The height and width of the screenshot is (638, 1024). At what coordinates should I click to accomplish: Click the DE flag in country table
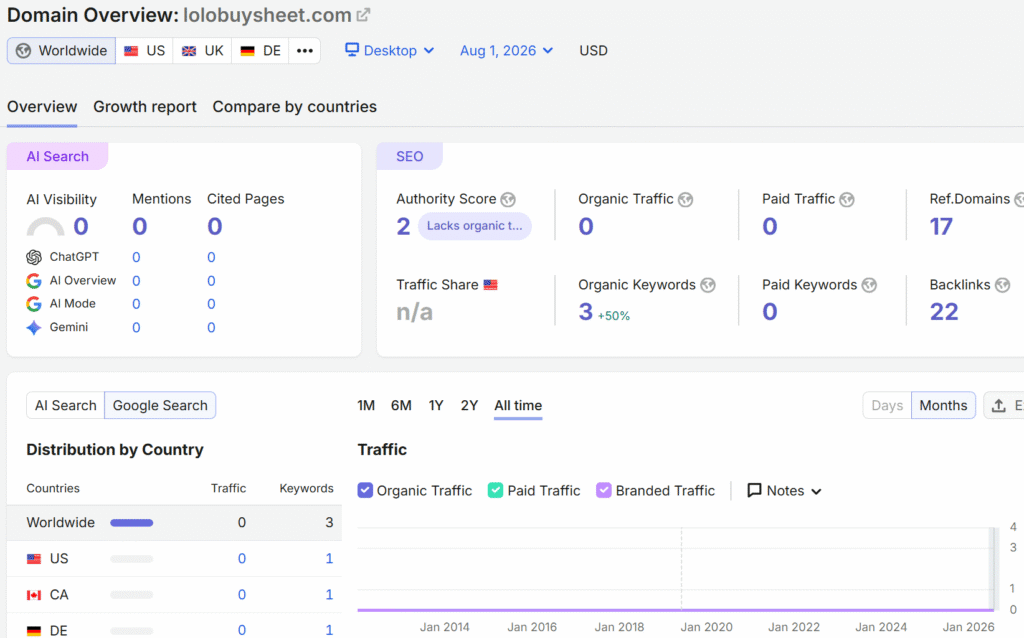[x=34, y=631]
